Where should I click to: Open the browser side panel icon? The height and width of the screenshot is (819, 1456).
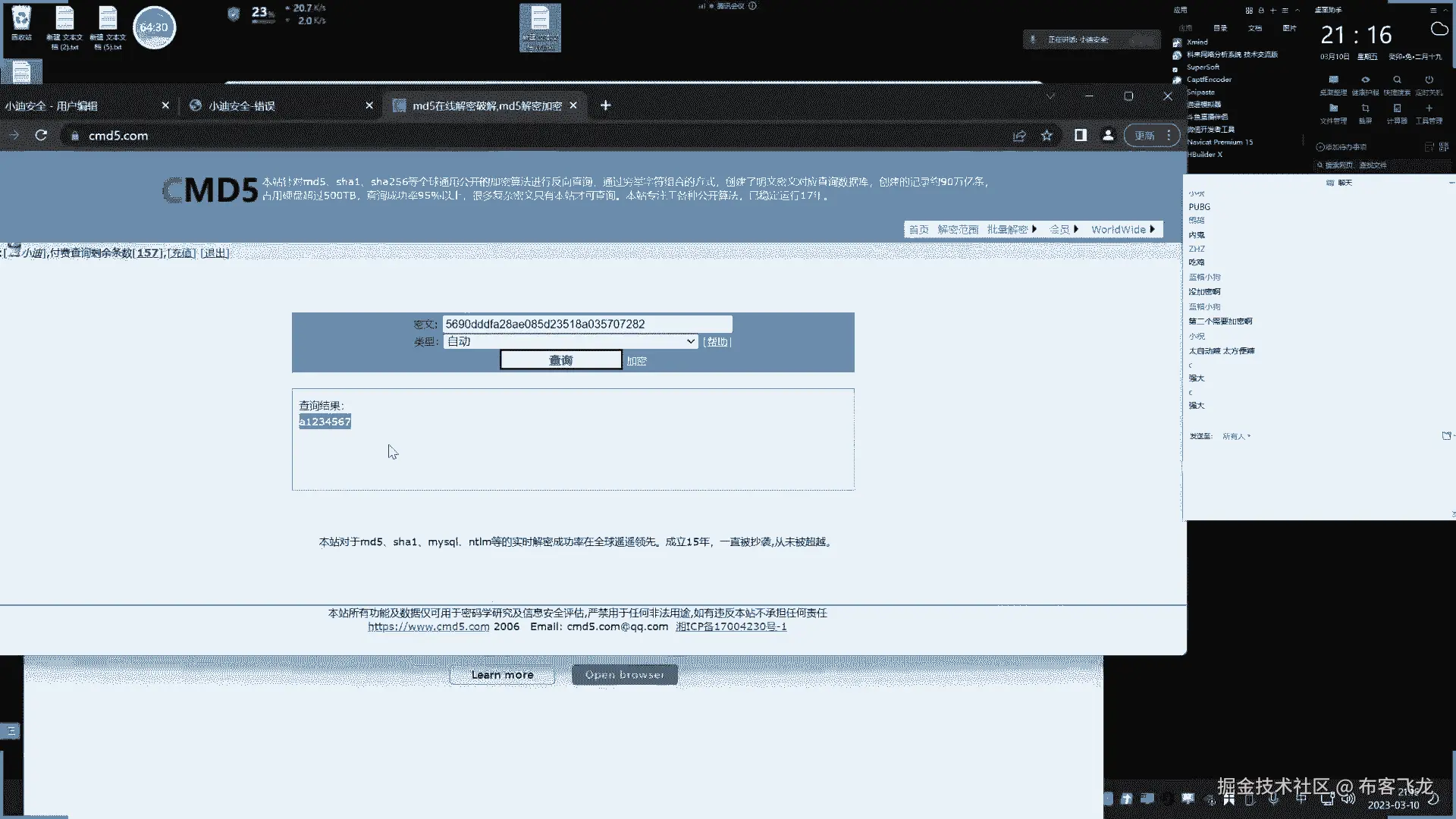coord(1080,135)
